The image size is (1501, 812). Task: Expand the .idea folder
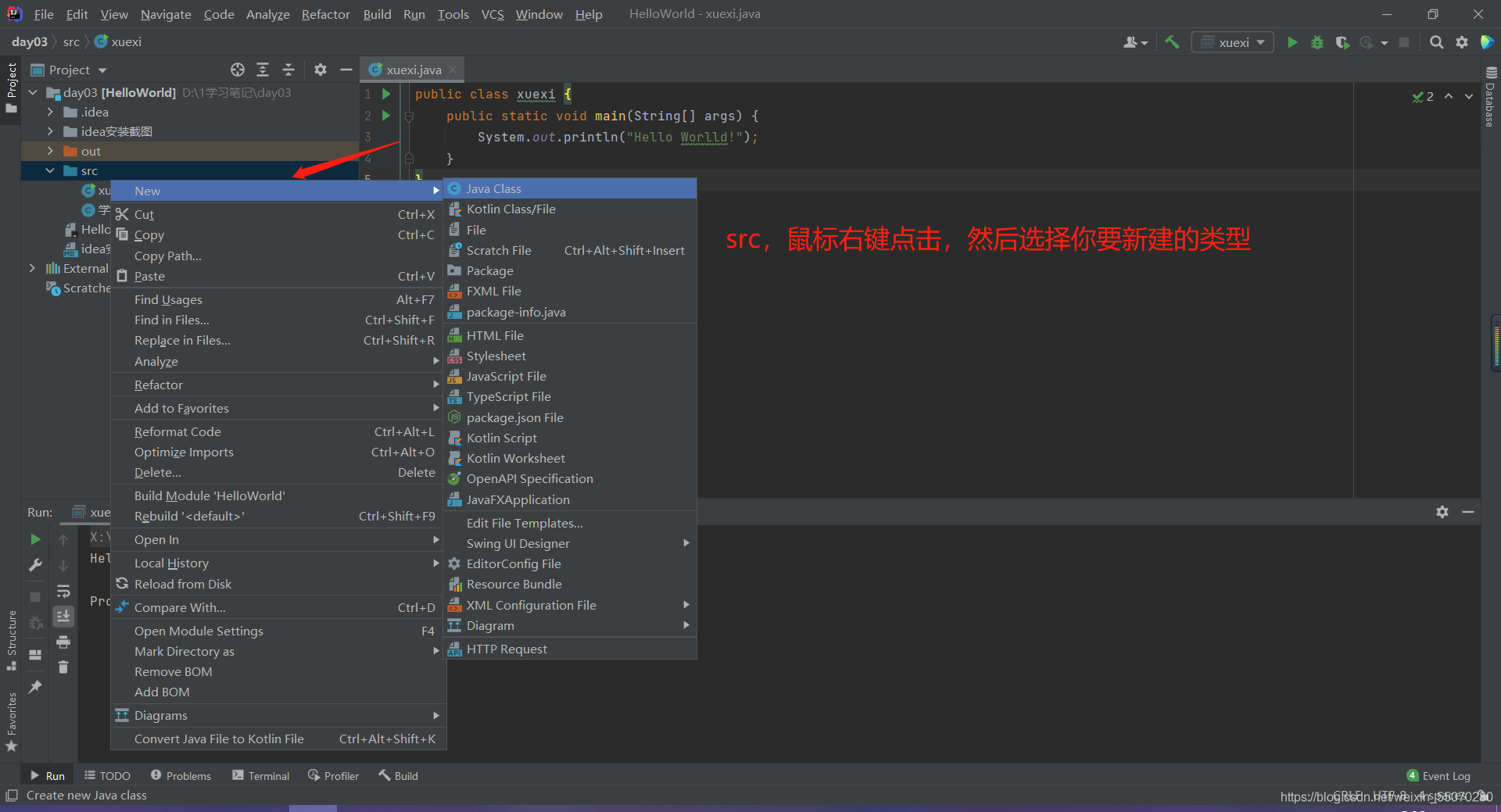pos(50,112)
